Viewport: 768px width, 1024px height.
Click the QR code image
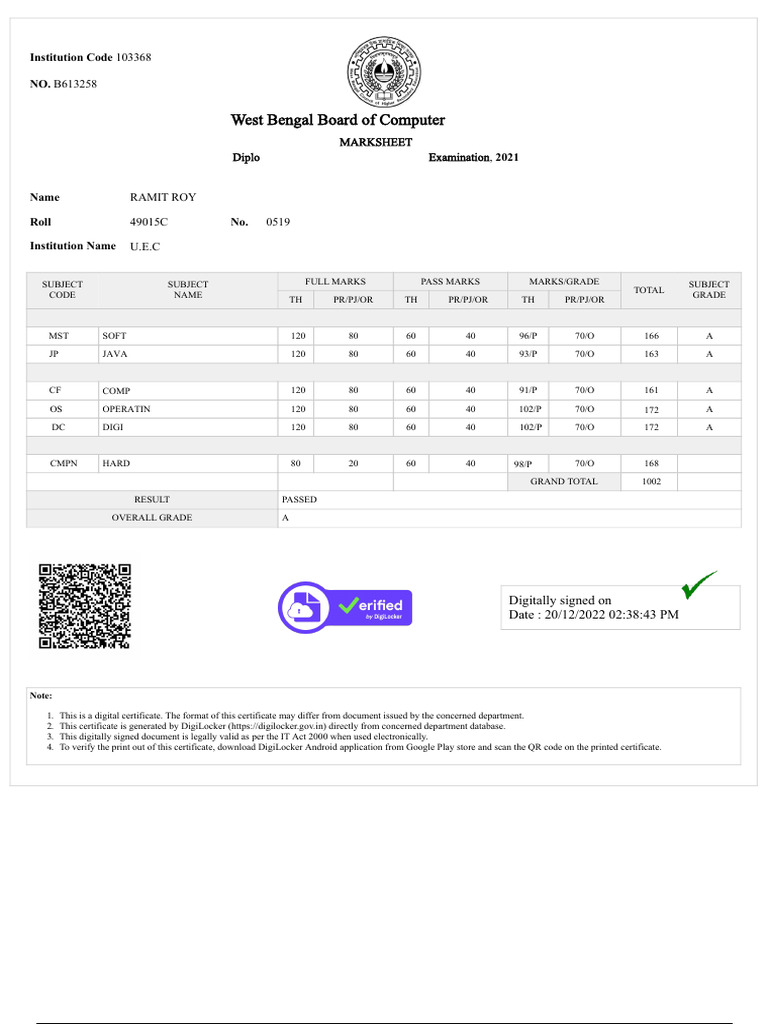tap(85, 606)
